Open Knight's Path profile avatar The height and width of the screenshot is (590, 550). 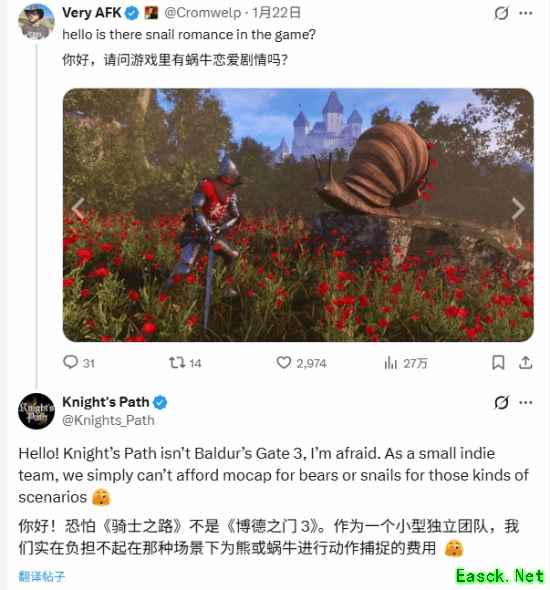click(x=36, y=411)
